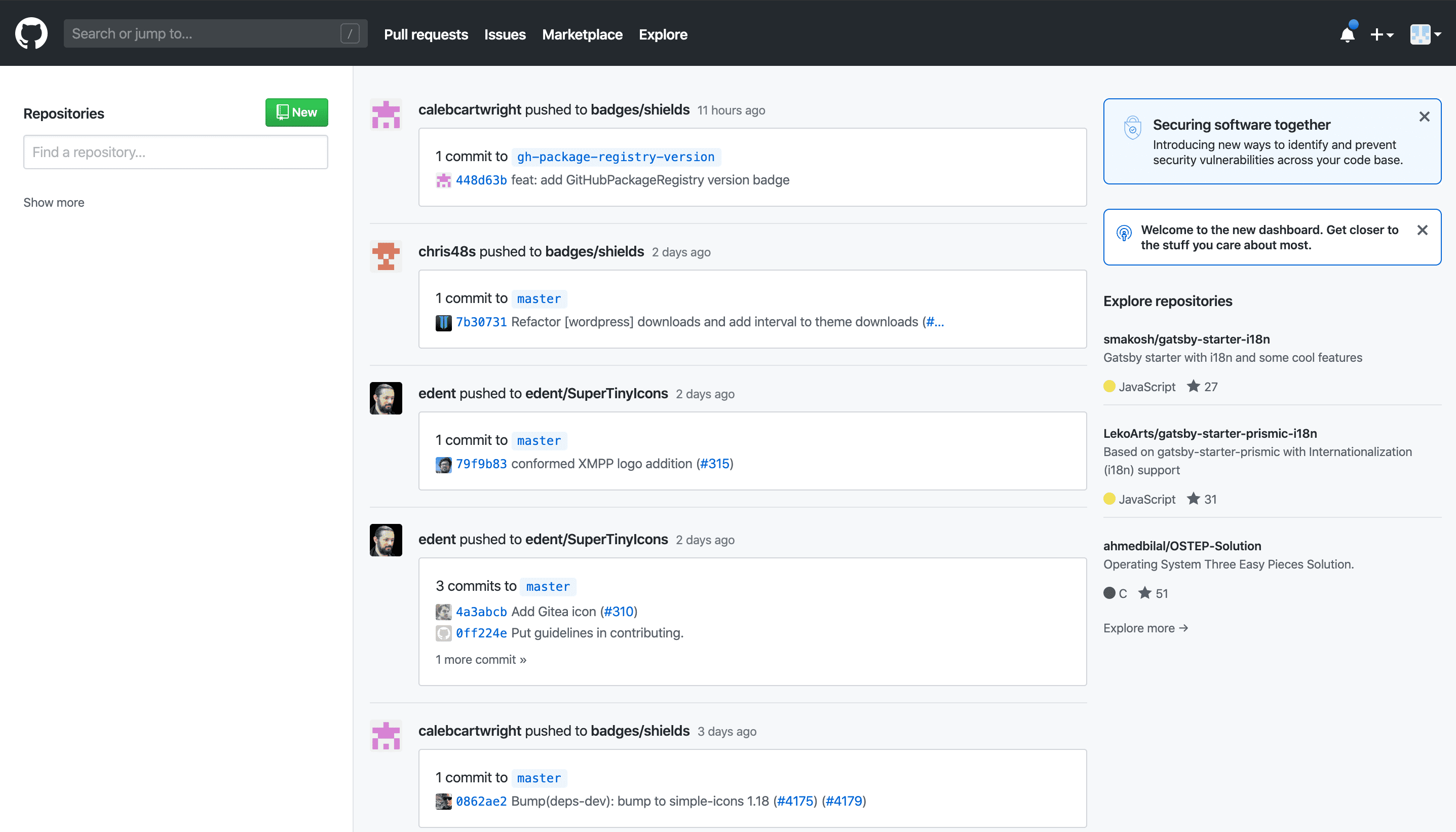
Task: Dismiss the Securing software together notice
Action: (1424, 117)
